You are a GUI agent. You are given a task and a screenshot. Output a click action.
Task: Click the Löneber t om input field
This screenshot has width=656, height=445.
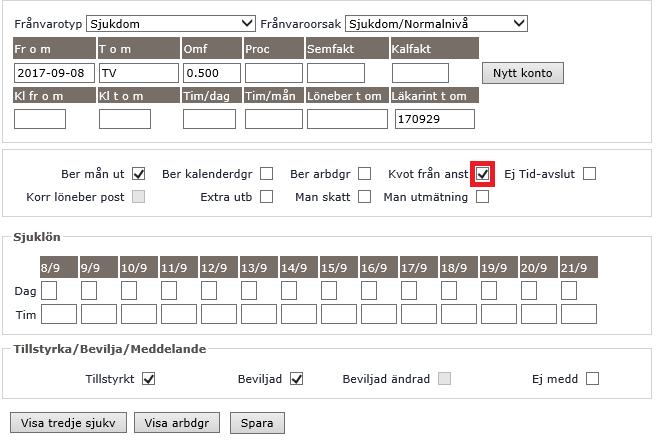click(x=347, y=119)
